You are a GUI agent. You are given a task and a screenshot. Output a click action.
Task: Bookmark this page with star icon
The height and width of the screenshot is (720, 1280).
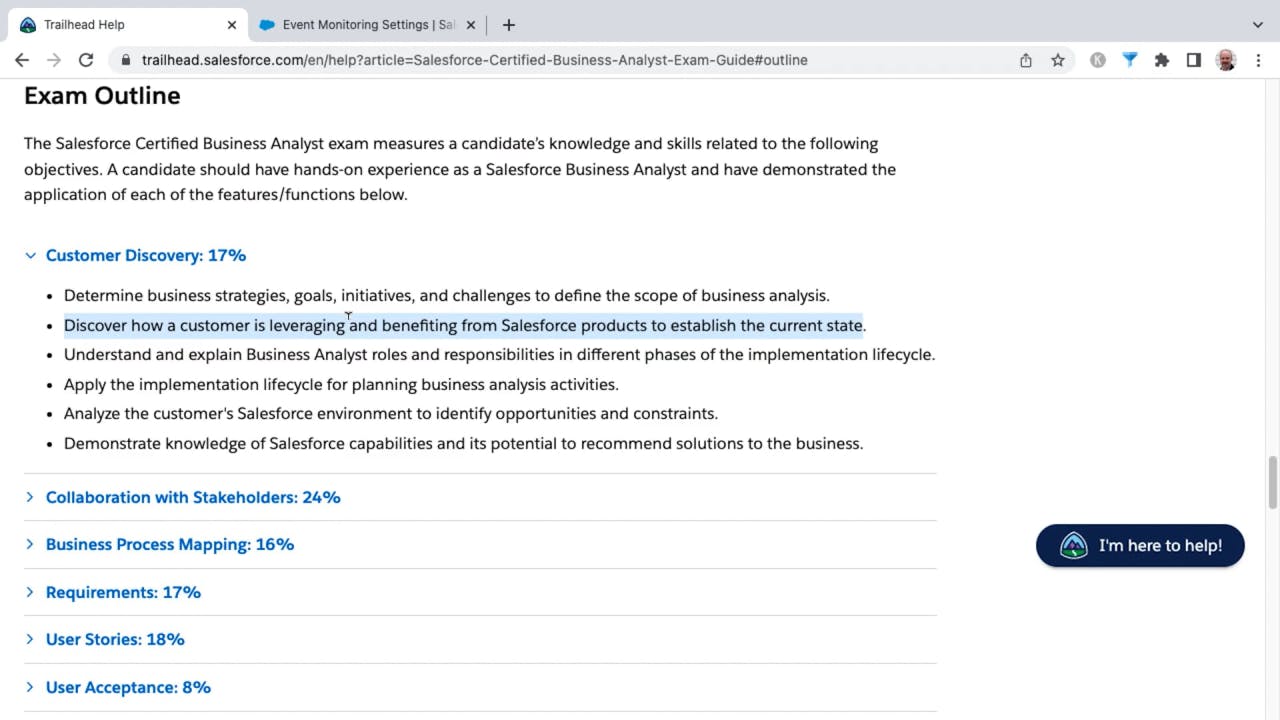pyautogui.click(x=1058, y=60)
